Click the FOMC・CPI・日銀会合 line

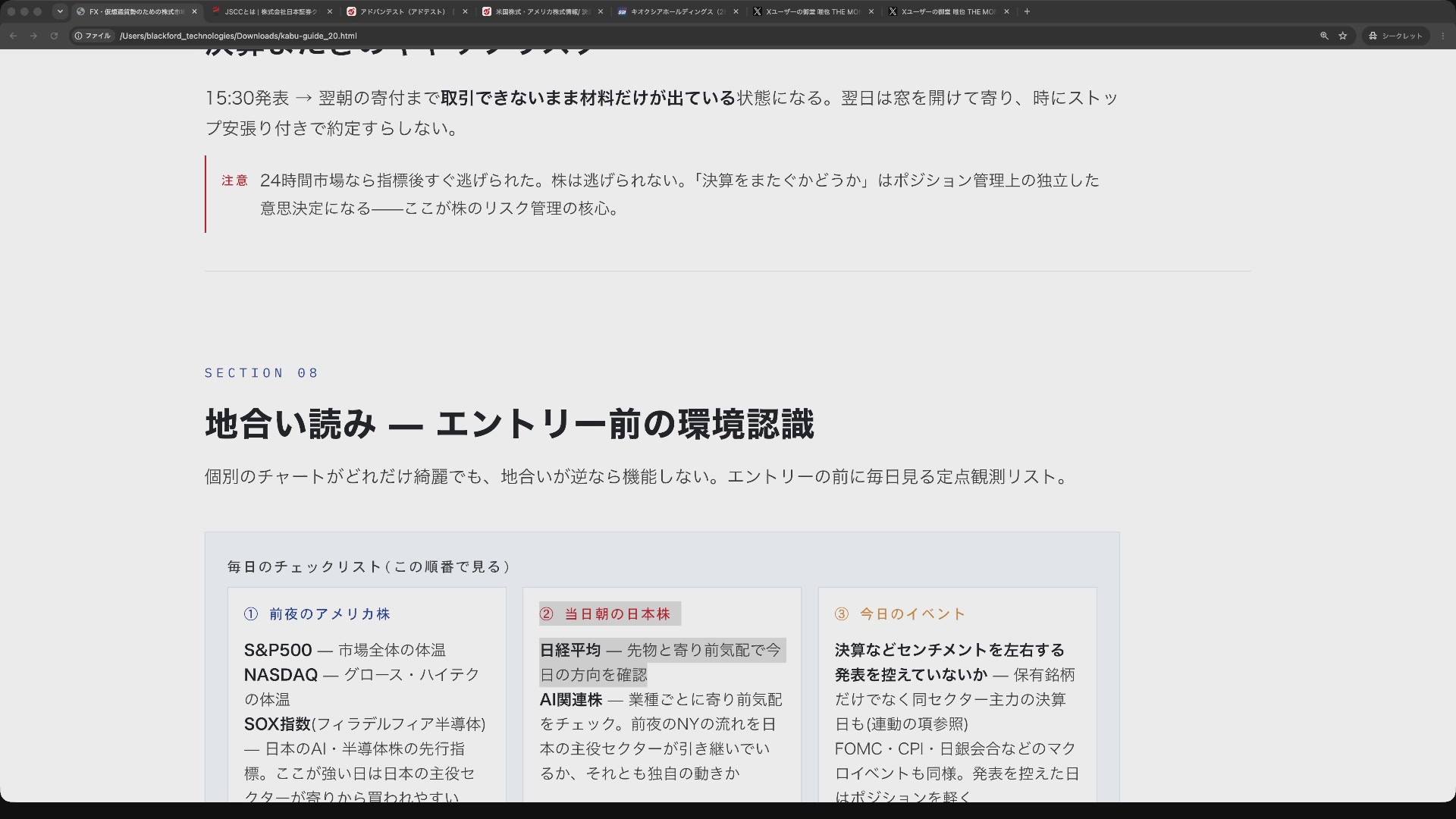(955, 749)
